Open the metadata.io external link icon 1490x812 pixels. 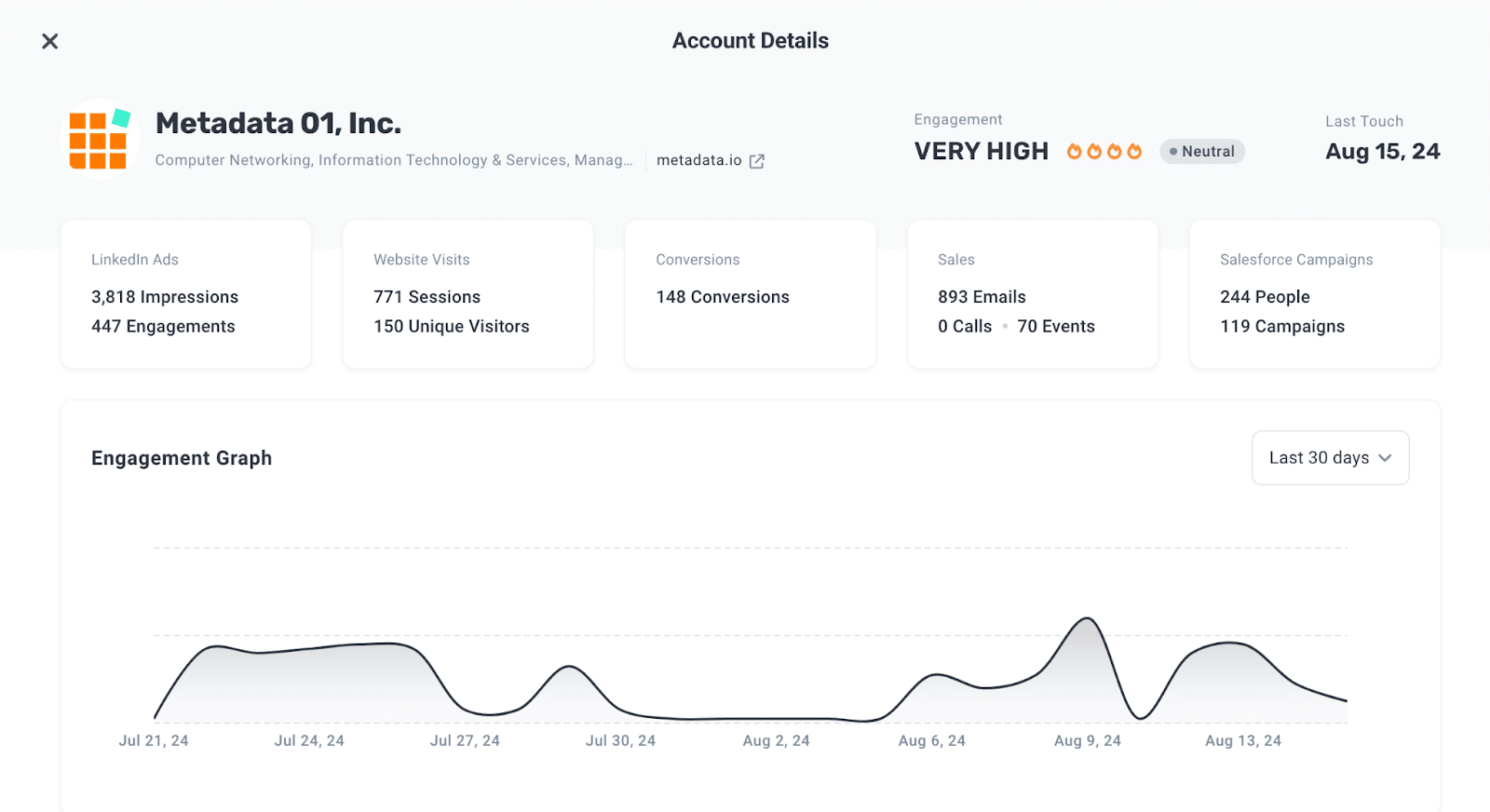(x=757, y=161)
